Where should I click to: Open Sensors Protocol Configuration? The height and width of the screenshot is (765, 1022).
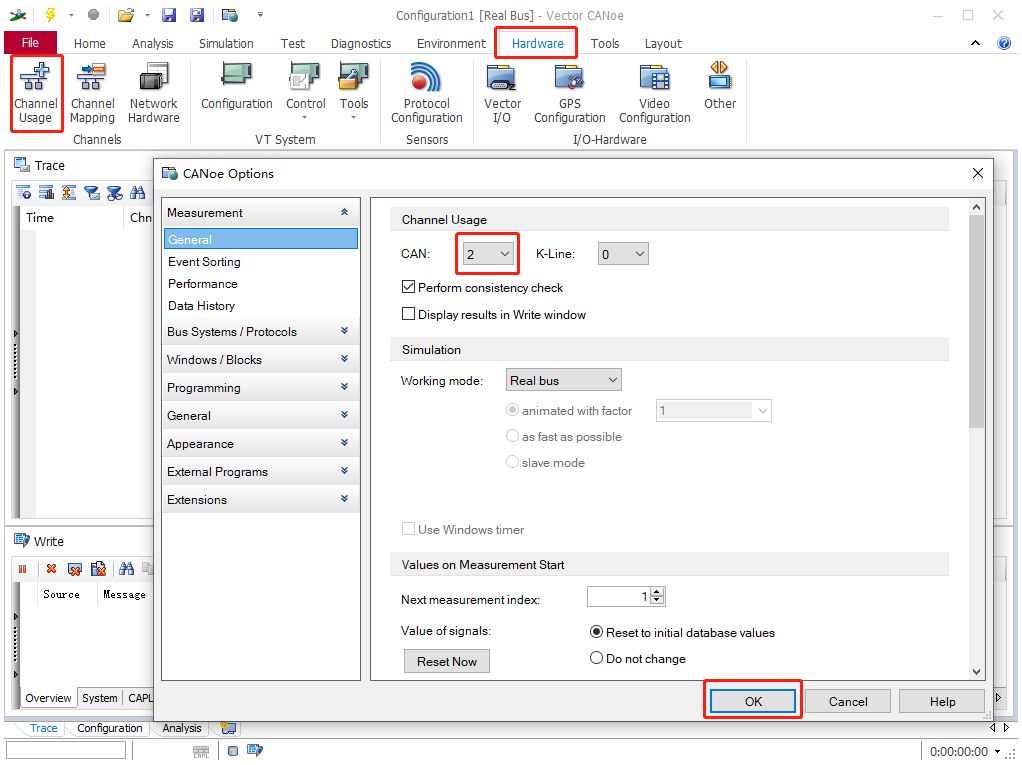point(426,93)
